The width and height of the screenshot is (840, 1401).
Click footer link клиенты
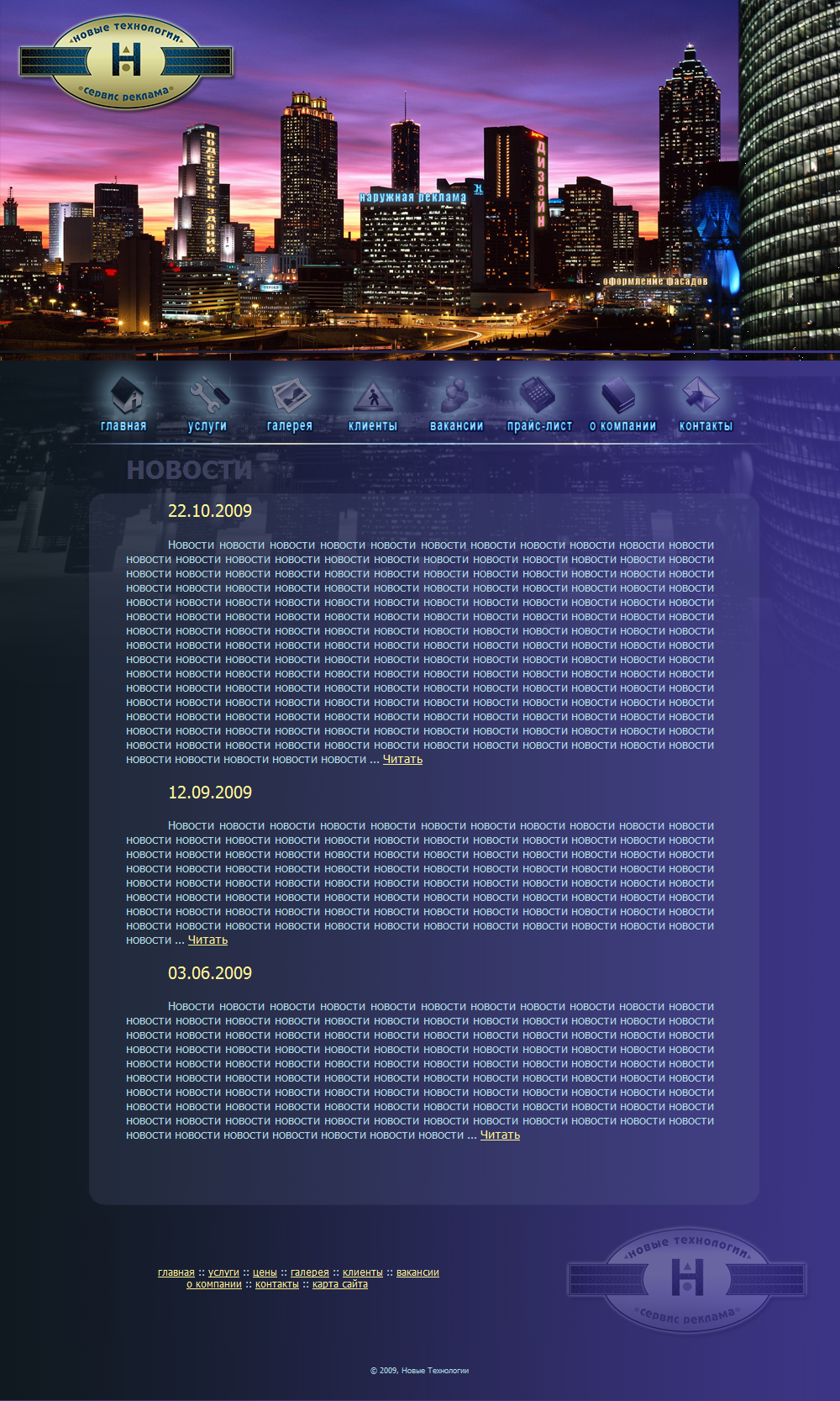363,1272
